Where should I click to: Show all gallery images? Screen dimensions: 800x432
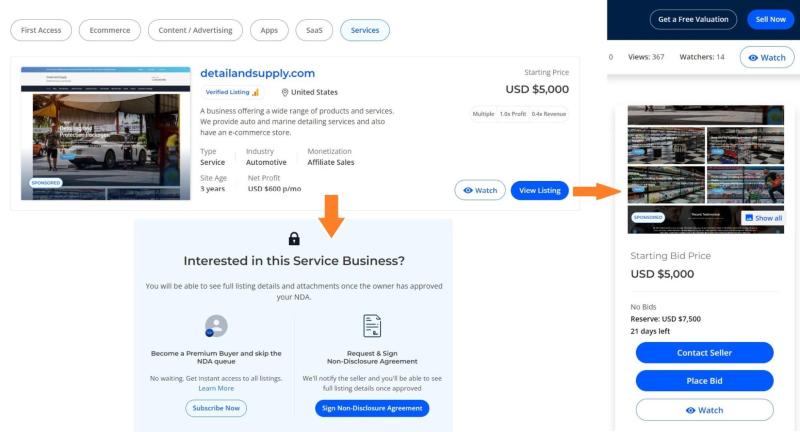point(763,217)
